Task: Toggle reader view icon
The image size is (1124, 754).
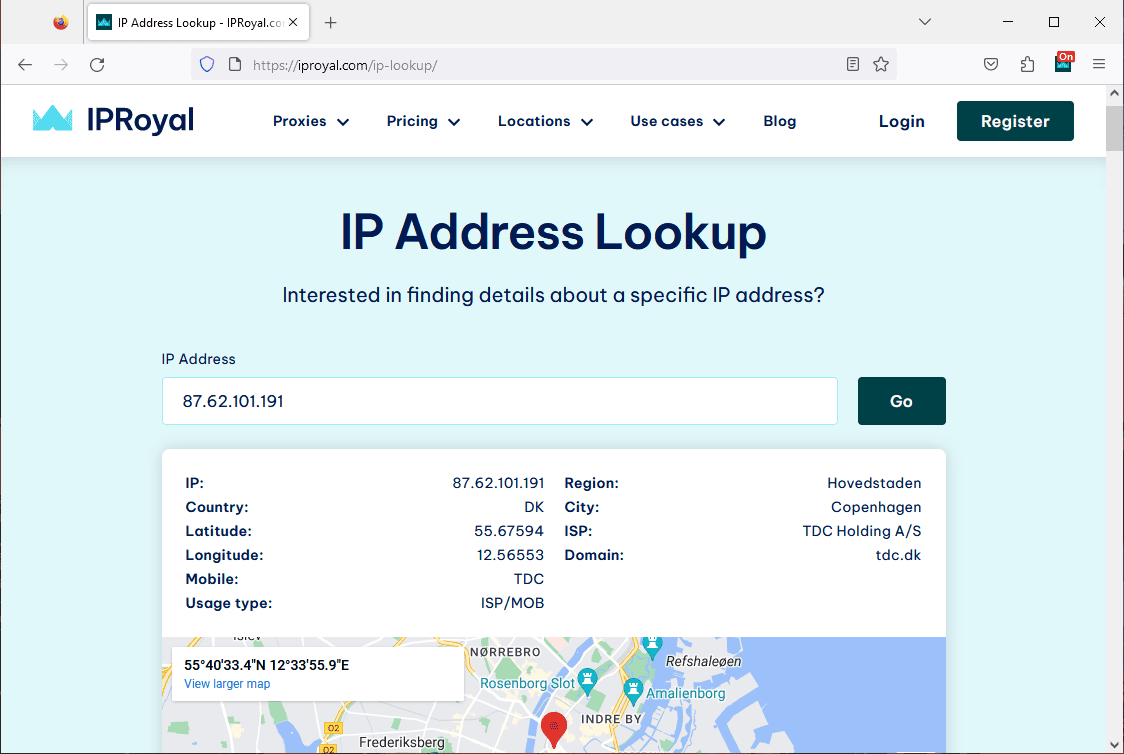Action: tap(852, 65)
